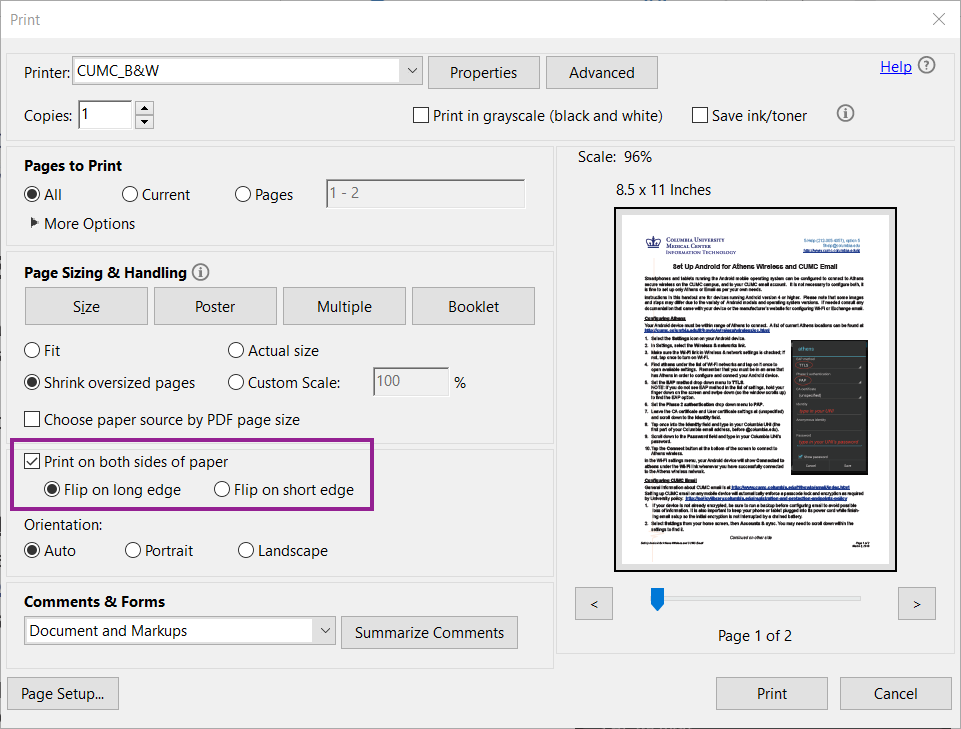This screenshot has width=961, height=729.
Task: Open the Help link
Action: coord(896,66)
